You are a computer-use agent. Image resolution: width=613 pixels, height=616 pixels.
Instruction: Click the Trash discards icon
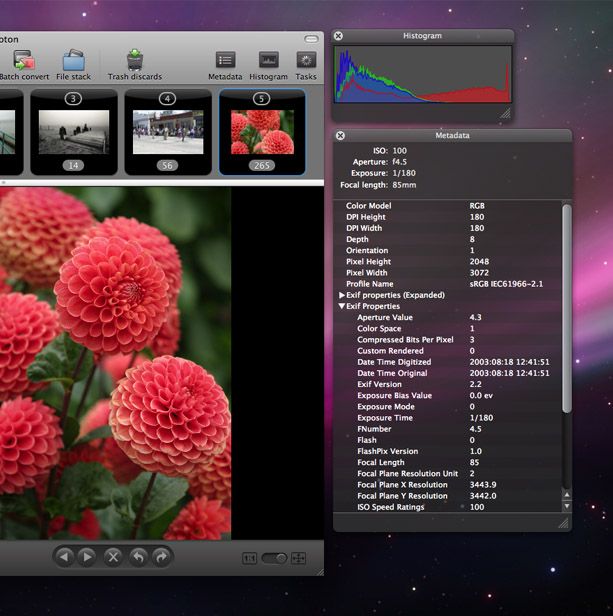click(x=133, y=60)
